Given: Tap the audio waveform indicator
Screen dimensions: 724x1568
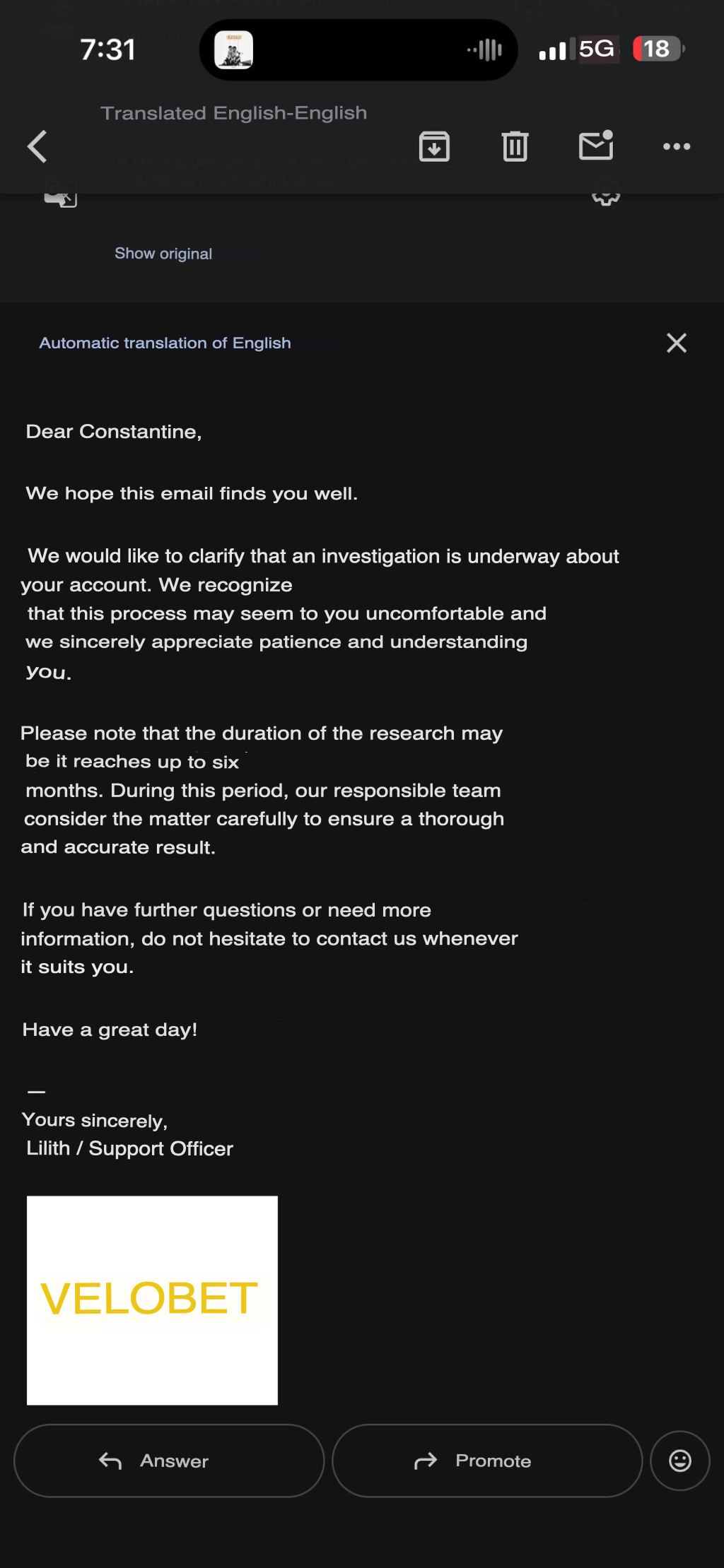Looking at the screenshot, I should (485, 49).
